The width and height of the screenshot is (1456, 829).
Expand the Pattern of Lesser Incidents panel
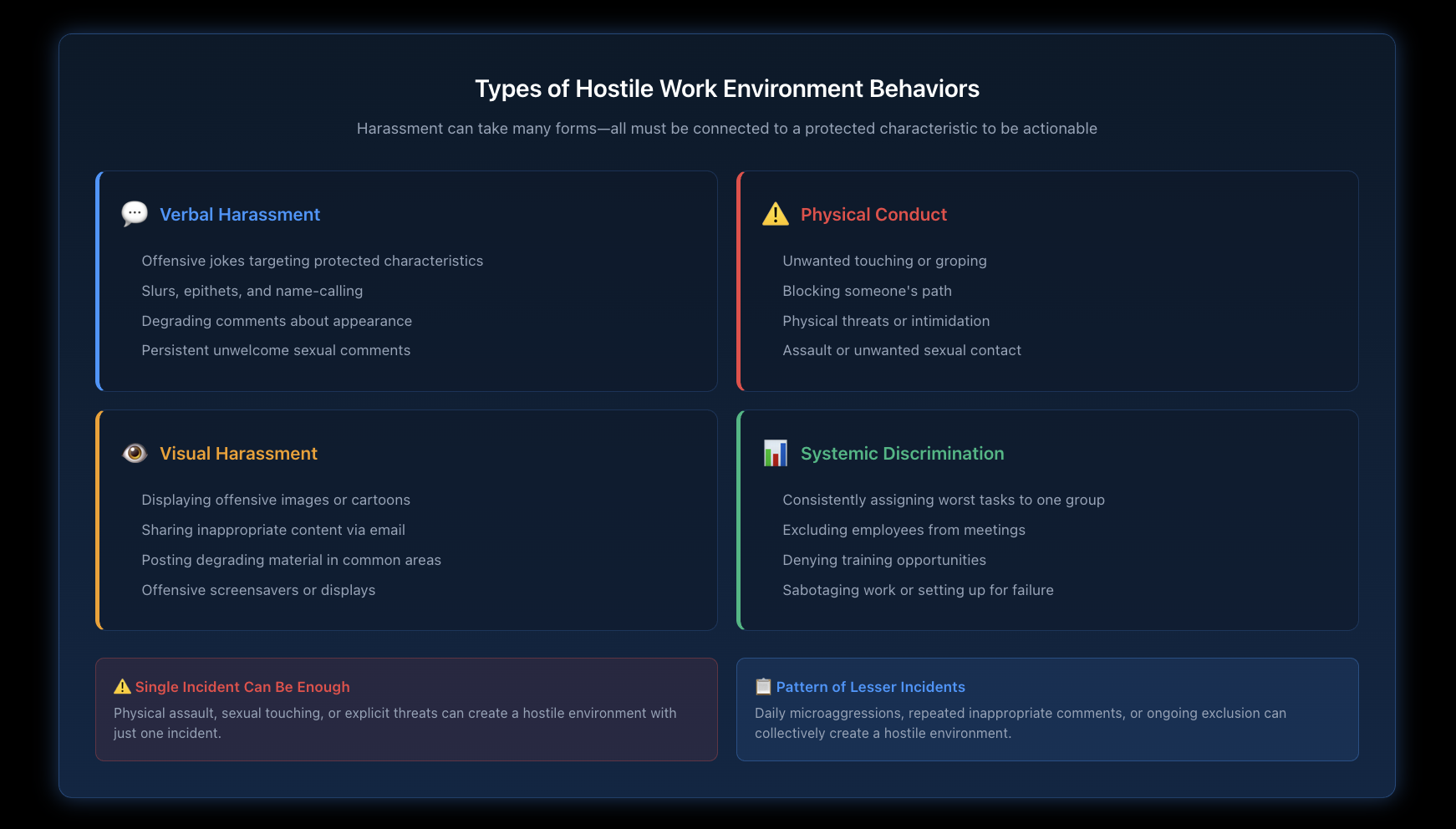(x=1047, y=709)
